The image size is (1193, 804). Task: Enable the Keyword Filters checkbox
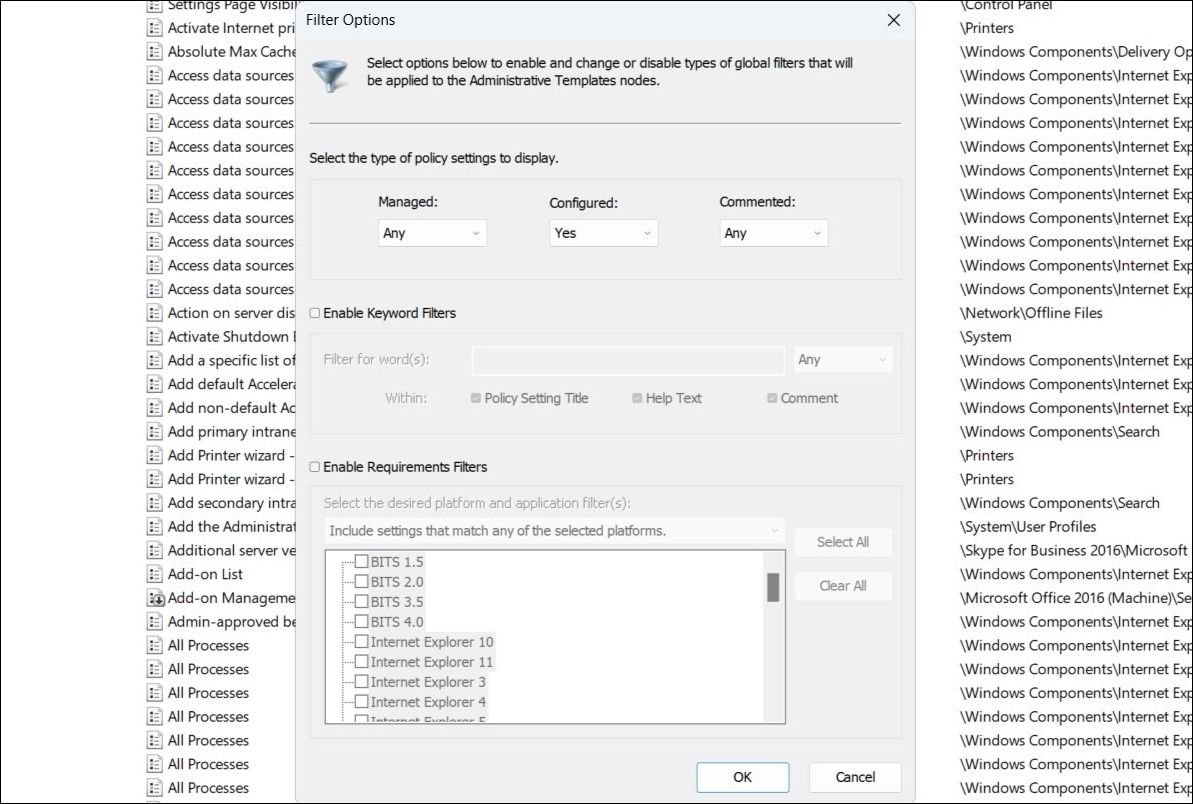coord(314,313)
